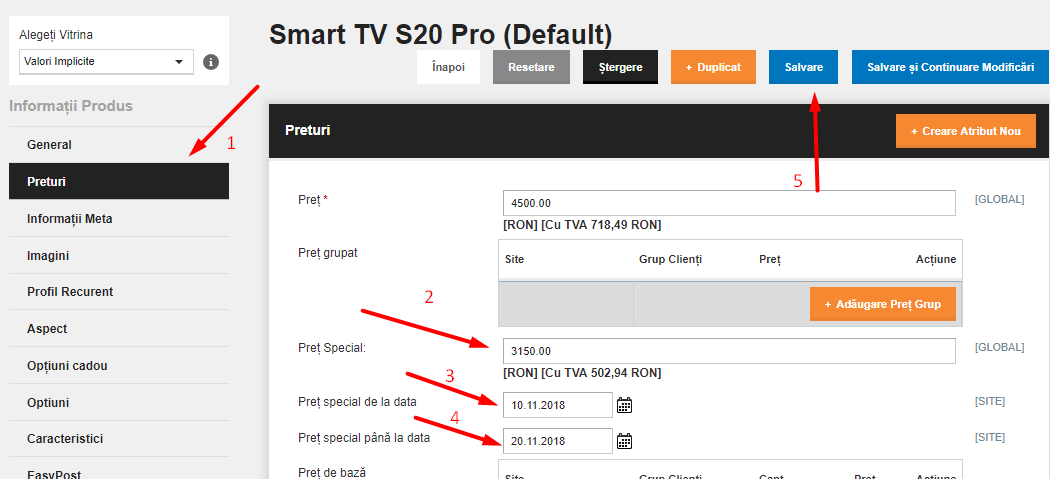1050x479 pixels.
Task: Open calendar for Preț special de la data
Action: pyautogui.click(x=624, y=405)
